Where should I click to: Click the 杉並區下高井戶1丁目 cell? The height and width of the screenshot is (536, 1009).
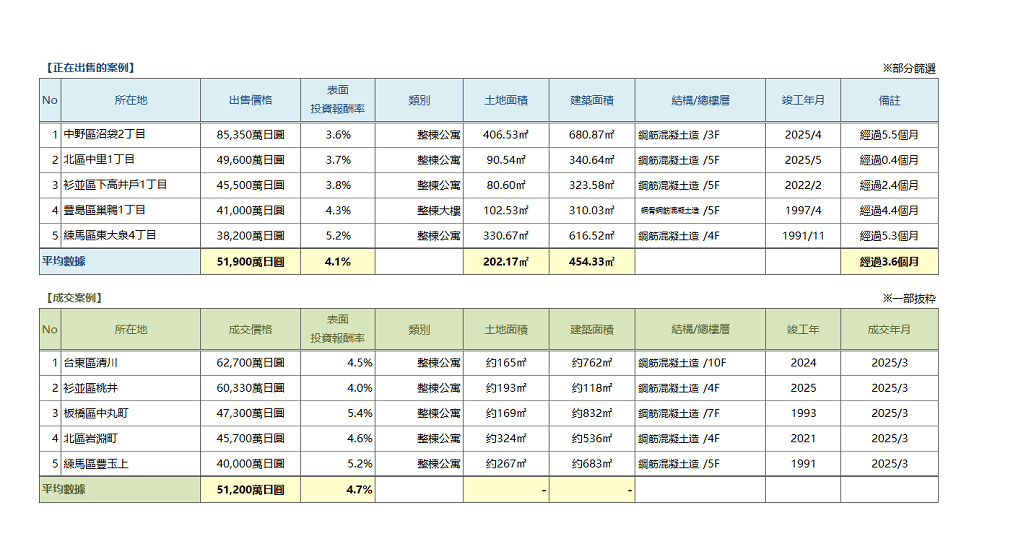tap(130, 185)
